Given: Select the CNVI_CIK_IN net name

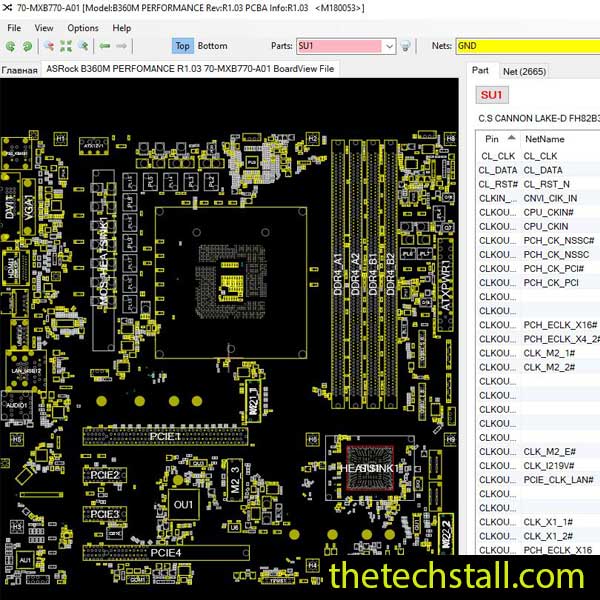Looking at the screenshot, I should (x=550, y=198).
